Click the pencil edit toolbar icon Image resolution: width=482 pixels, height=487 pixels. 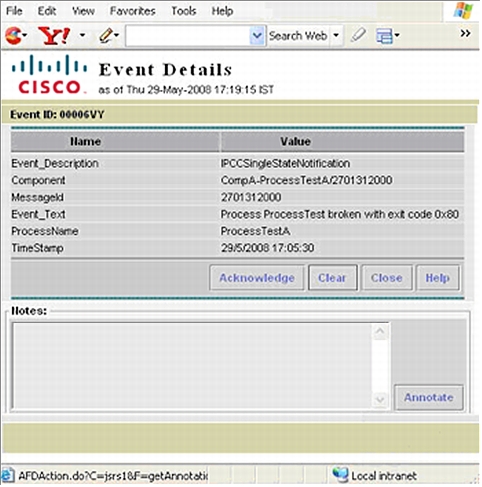click(x=106, y=35)
